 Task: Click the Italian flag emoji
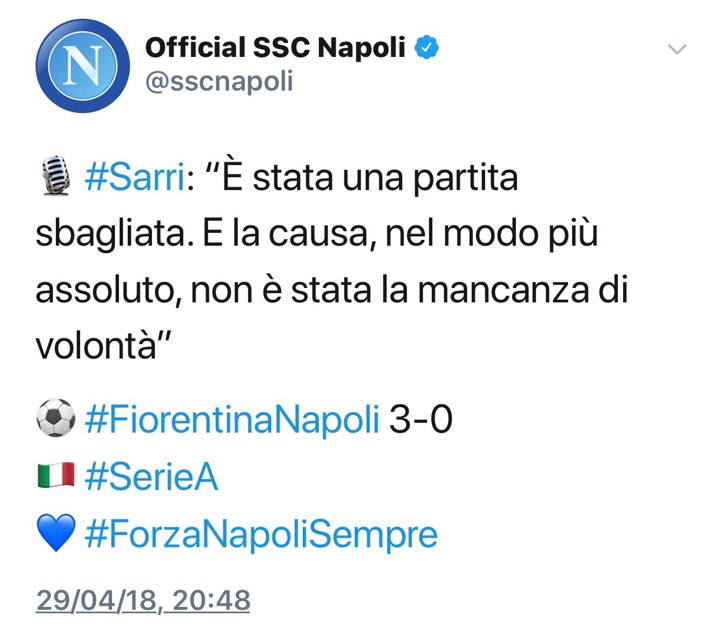(x=55, y=478)
